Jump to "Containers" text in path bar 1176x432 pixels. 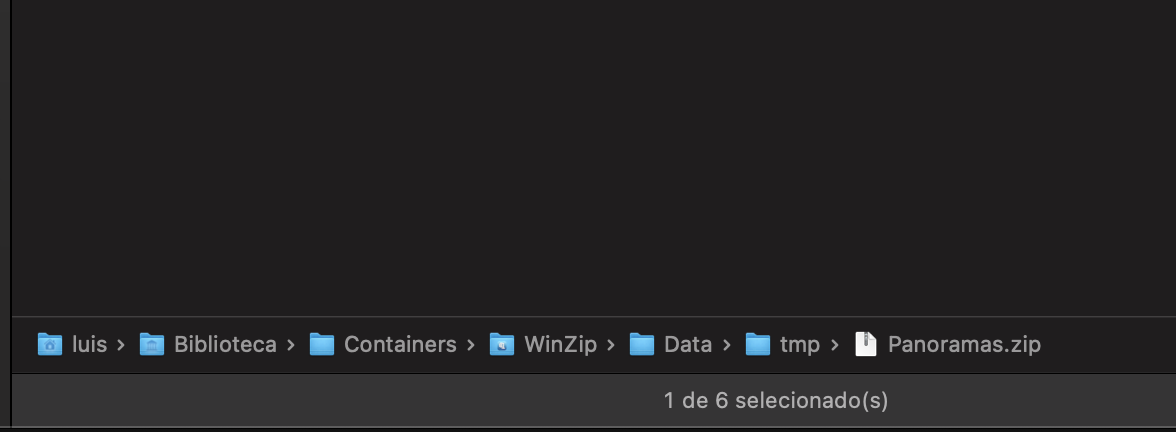pyautogui.click(x=400, y=345)
